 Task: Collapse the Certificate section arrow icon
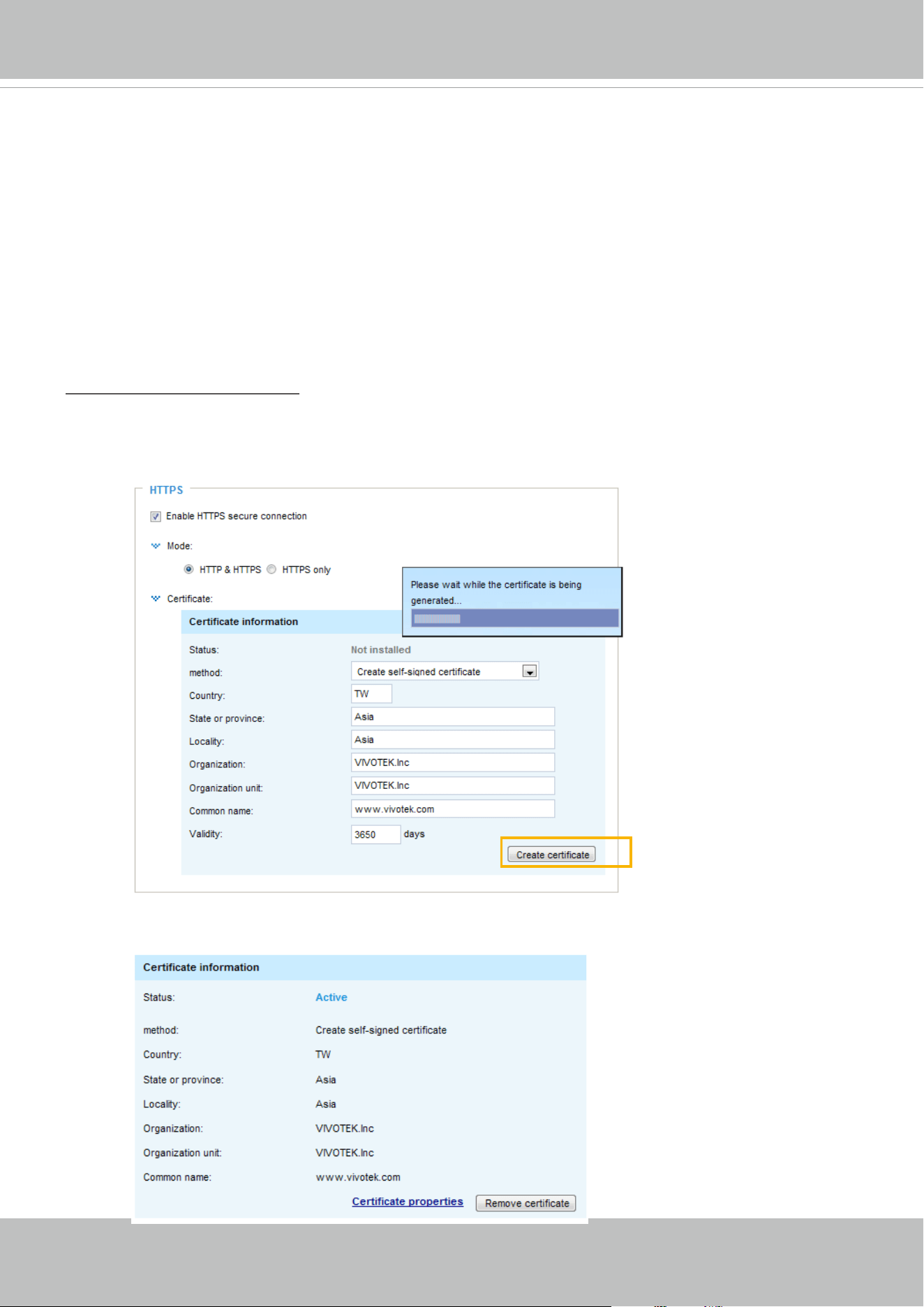point(156,599)
